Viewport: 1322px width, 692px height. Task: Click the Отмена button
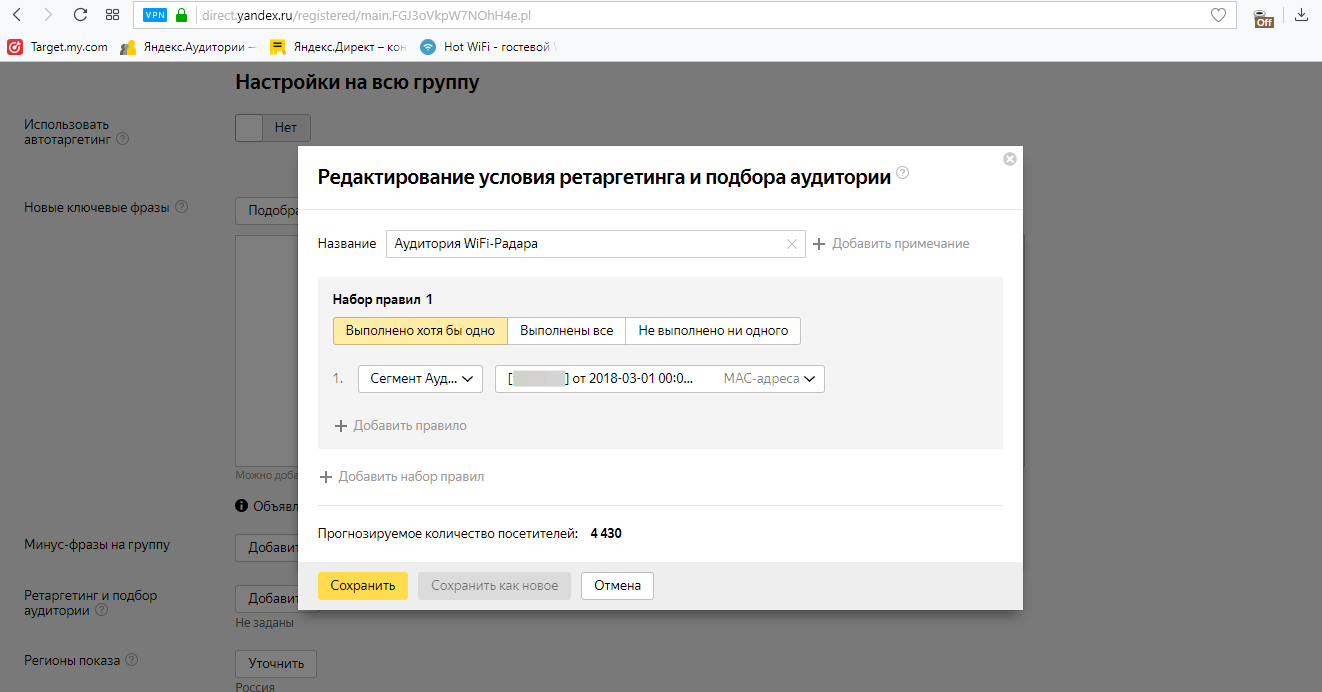617,585
